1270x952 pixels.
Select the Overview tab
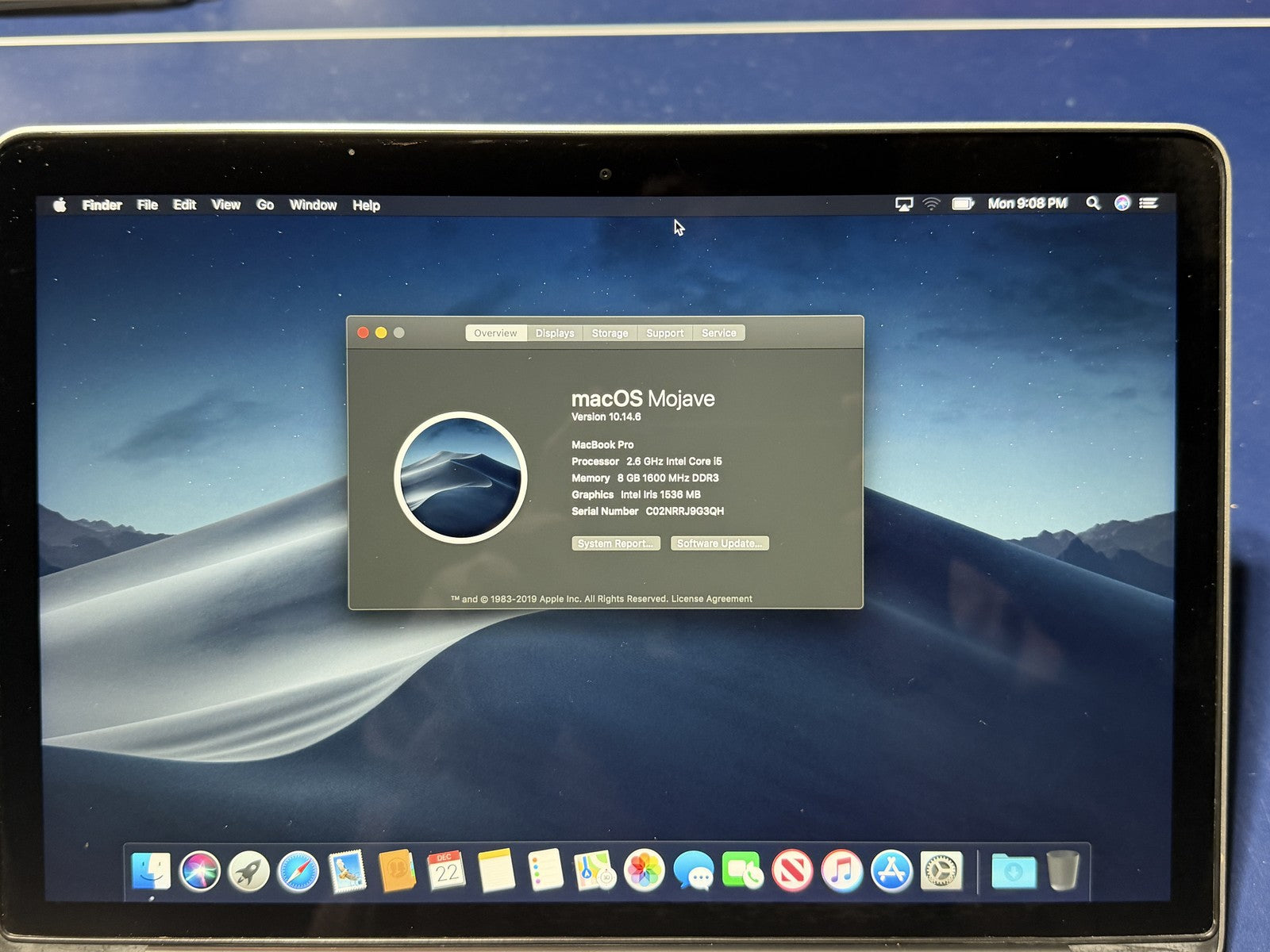(496, 333)
